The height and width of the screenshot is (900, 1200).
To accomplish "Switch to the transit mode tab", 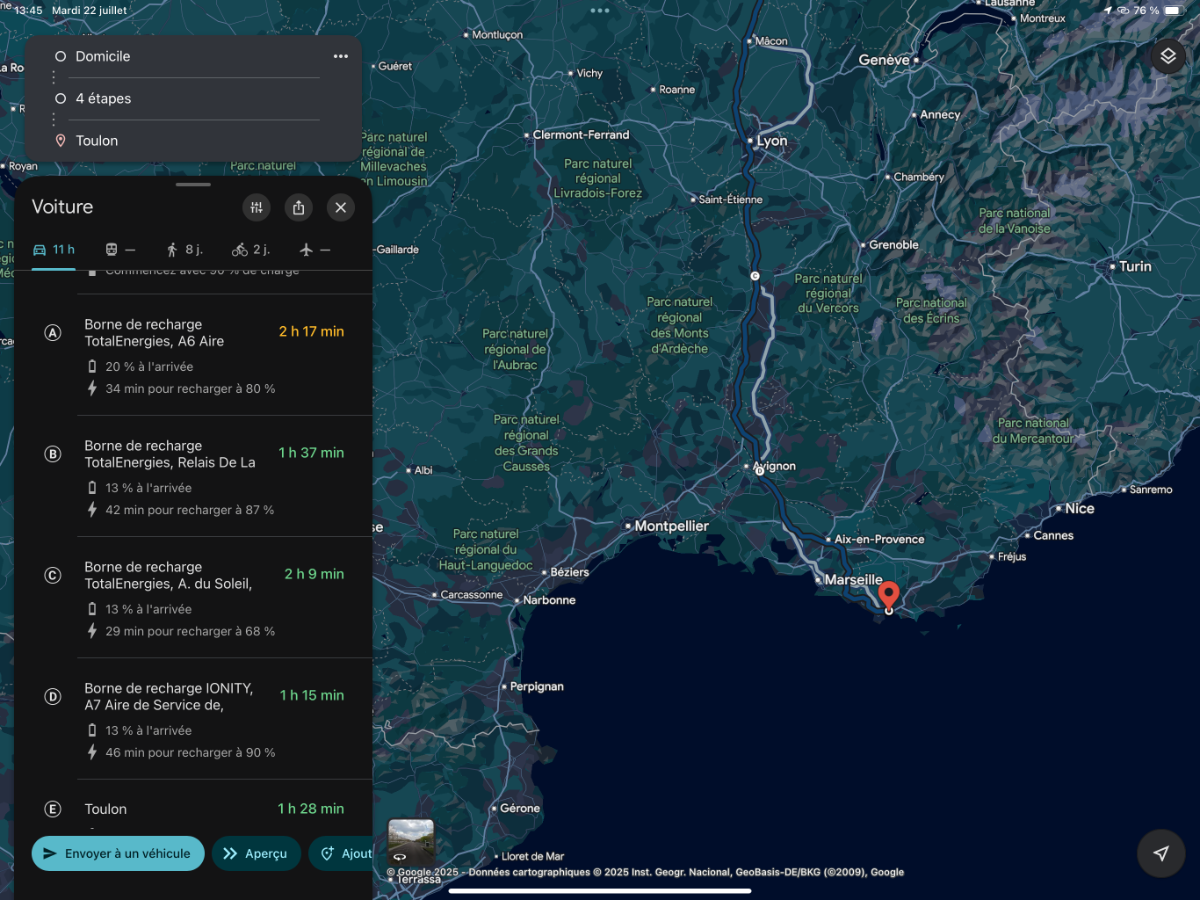I will pos(120,250).
